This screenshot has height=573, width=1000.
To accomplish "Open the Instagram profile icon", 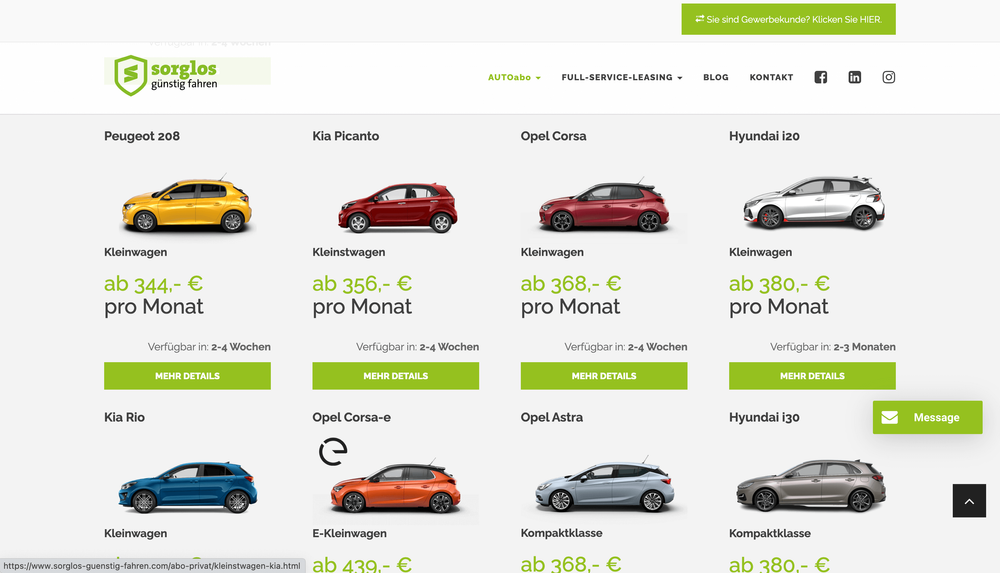I will (888, 77).
